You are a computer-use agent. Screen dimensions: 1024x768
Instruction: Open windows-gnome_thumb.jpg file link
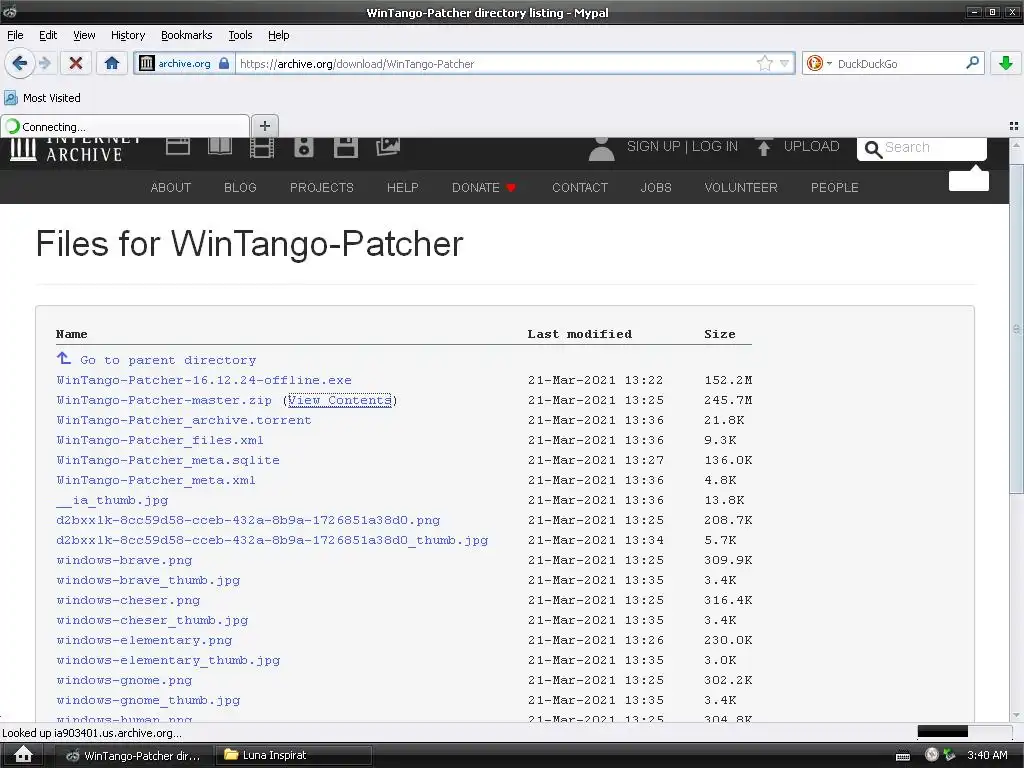click(148, 700)
